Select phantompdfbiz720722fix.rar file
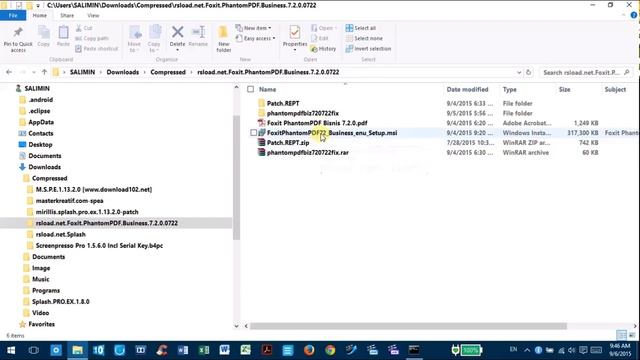The height and width of the screenshot is (360, 640). (x=307, y=152)
